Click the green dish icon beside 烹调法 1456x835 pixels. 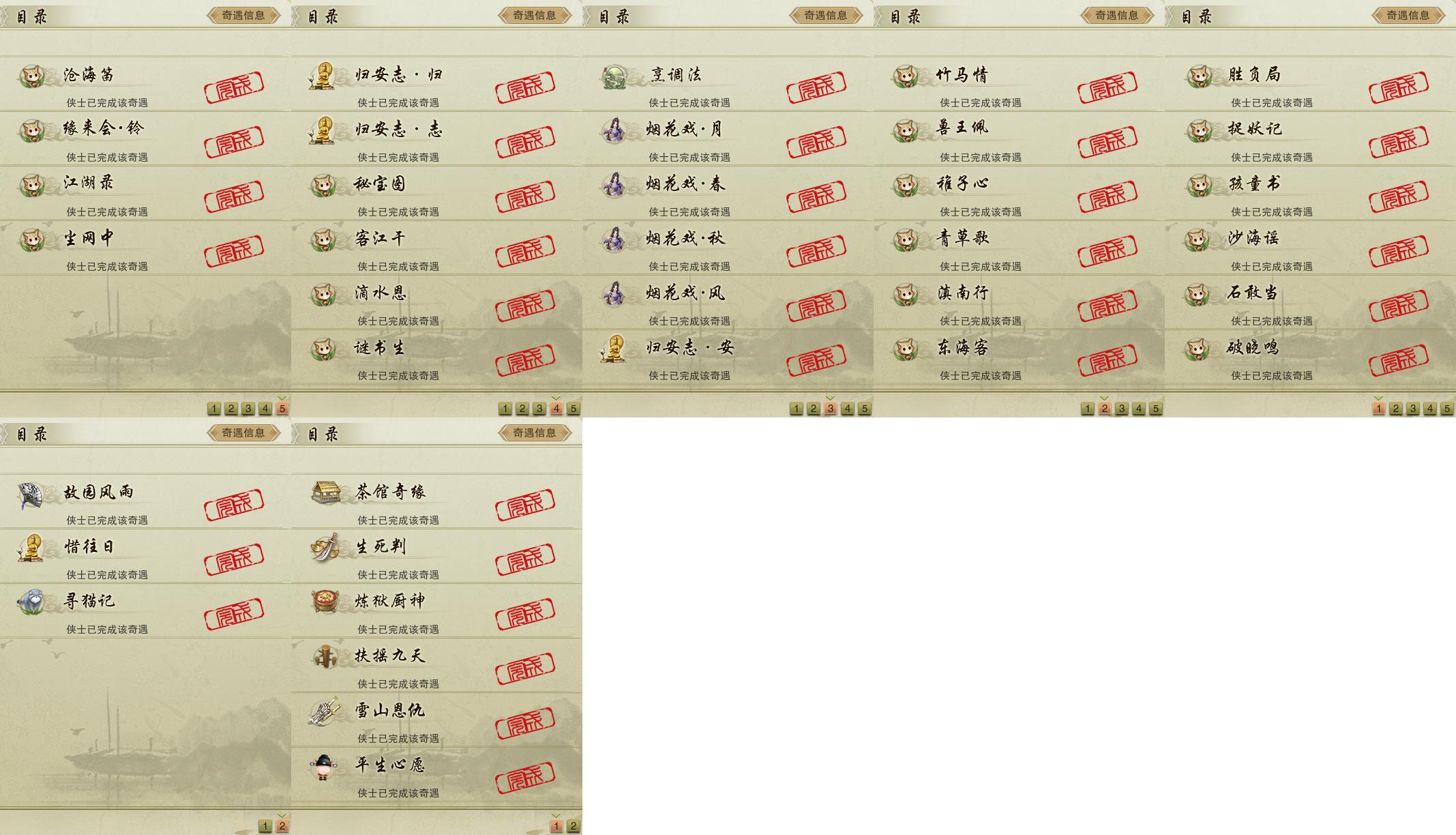tap(615, 76)
